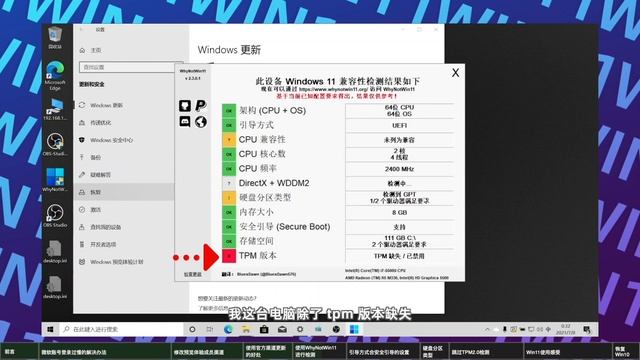Go to 主页 home in Settings sidebar
This screenshot has height=360, width=640.
(x=96, y=50)
